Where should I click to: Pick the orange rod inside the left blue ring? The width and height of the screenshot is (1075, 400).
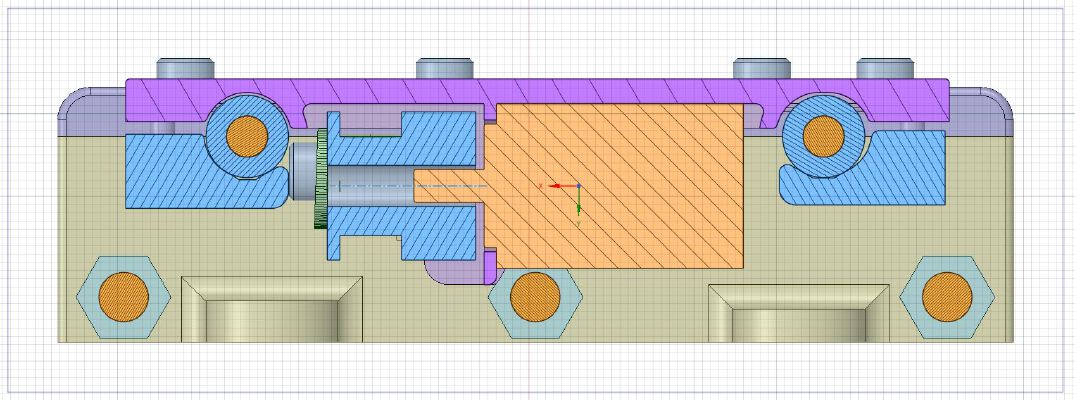[247, 136]
